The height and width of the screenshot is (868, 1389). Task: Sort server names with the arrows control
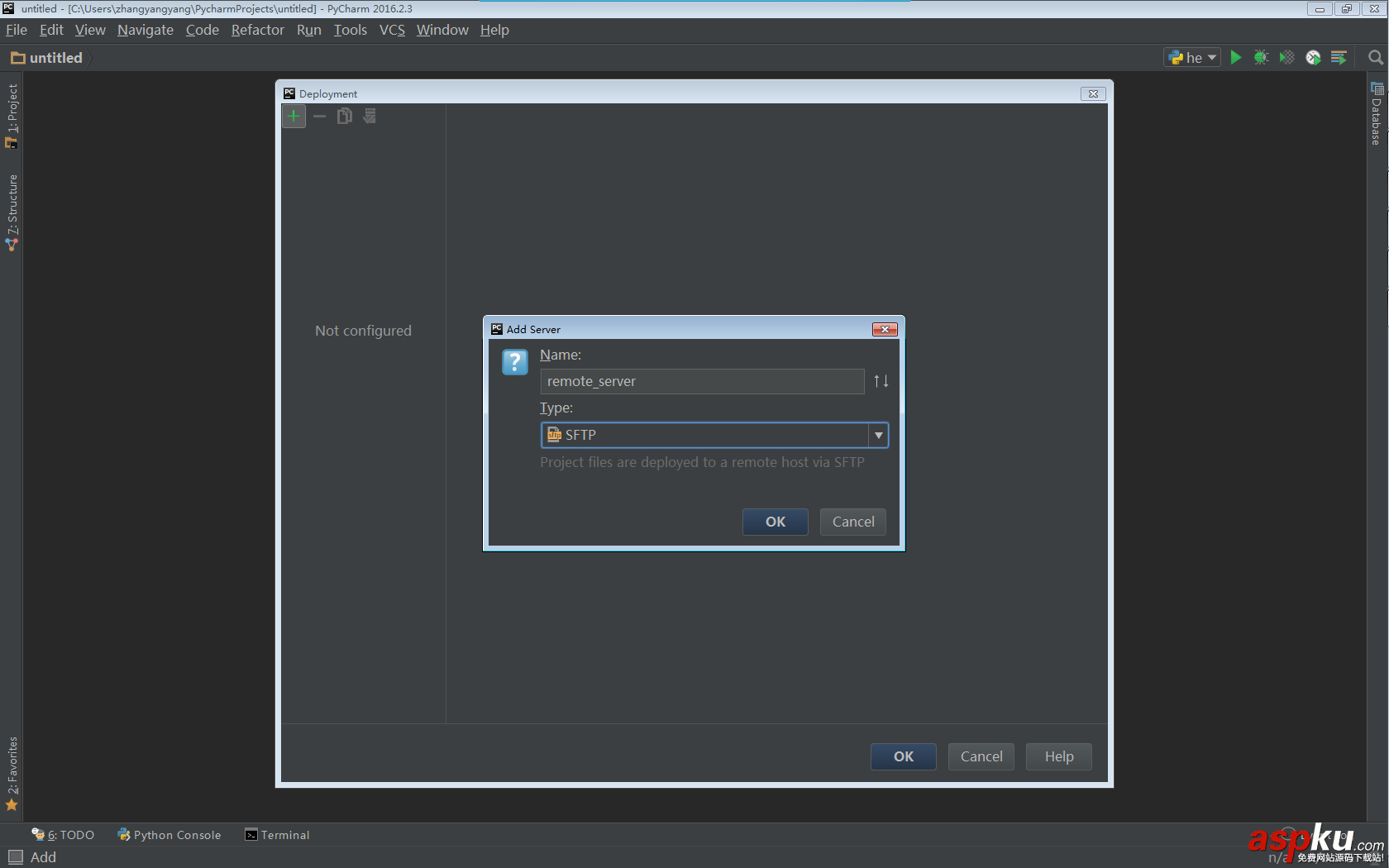coord(881,381)
